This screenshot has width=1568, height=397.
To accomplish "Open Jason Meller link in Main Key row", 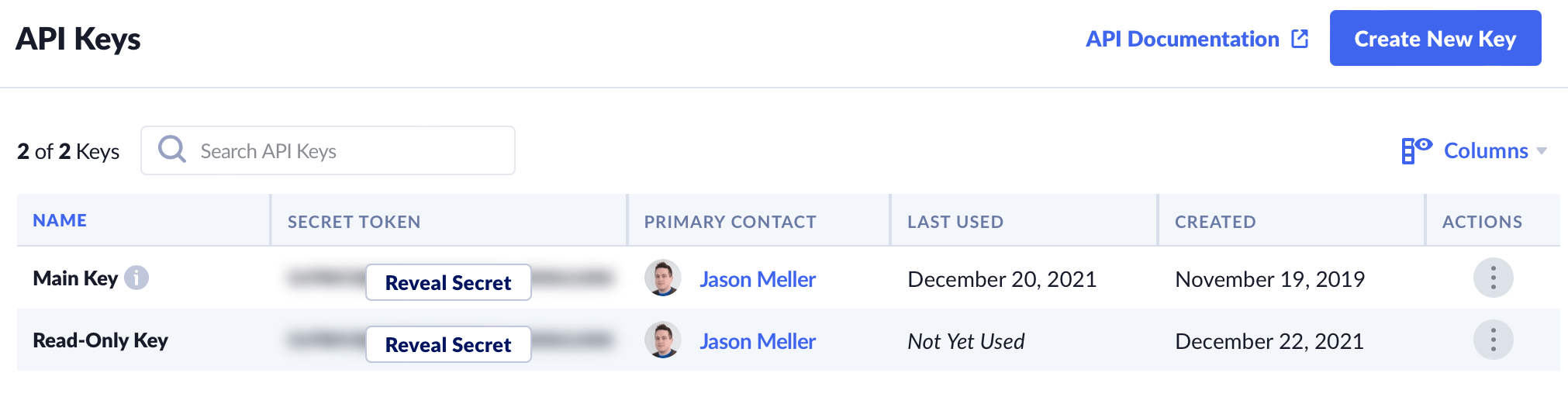I will pyautogui.click(x=758, y=279).
